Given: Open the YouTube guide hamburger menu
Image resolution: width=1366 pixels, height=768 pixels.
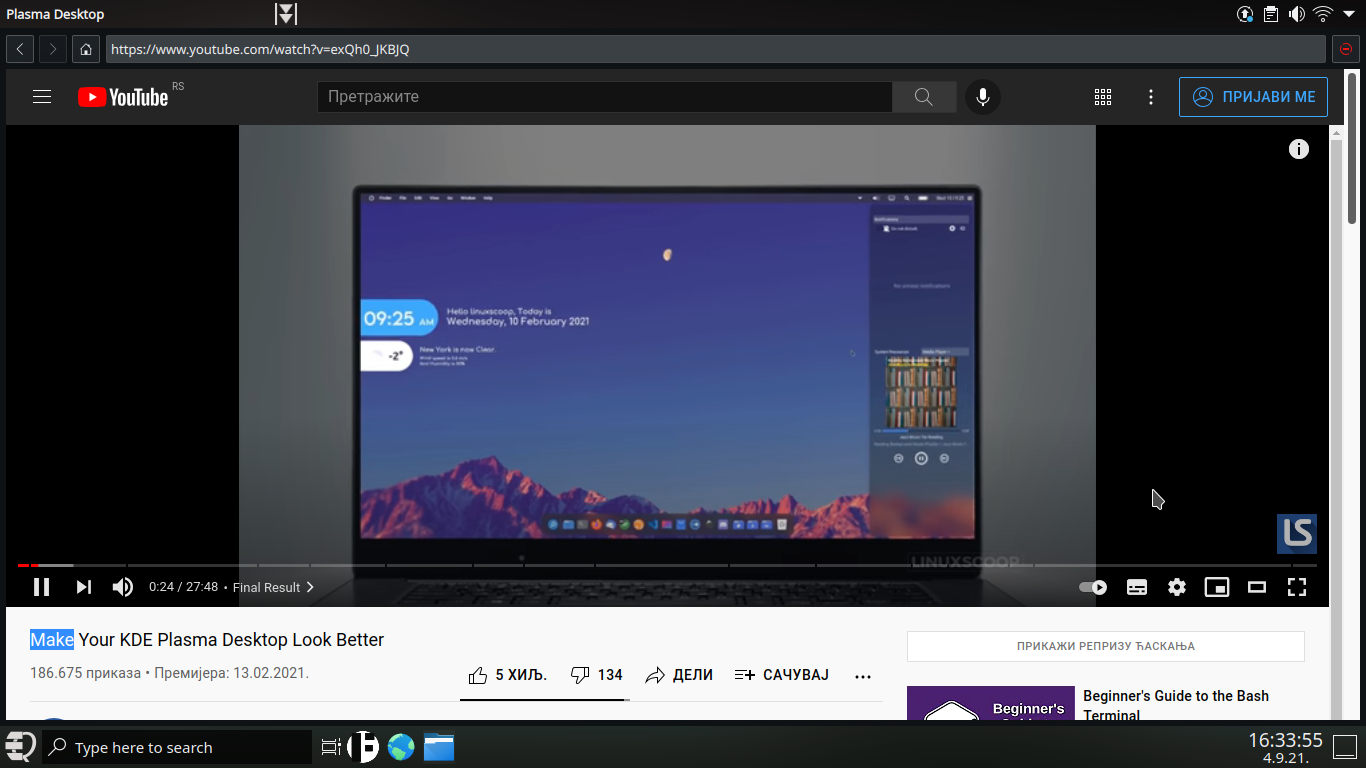Looking at the screenshot, I should tap(42, 97).
